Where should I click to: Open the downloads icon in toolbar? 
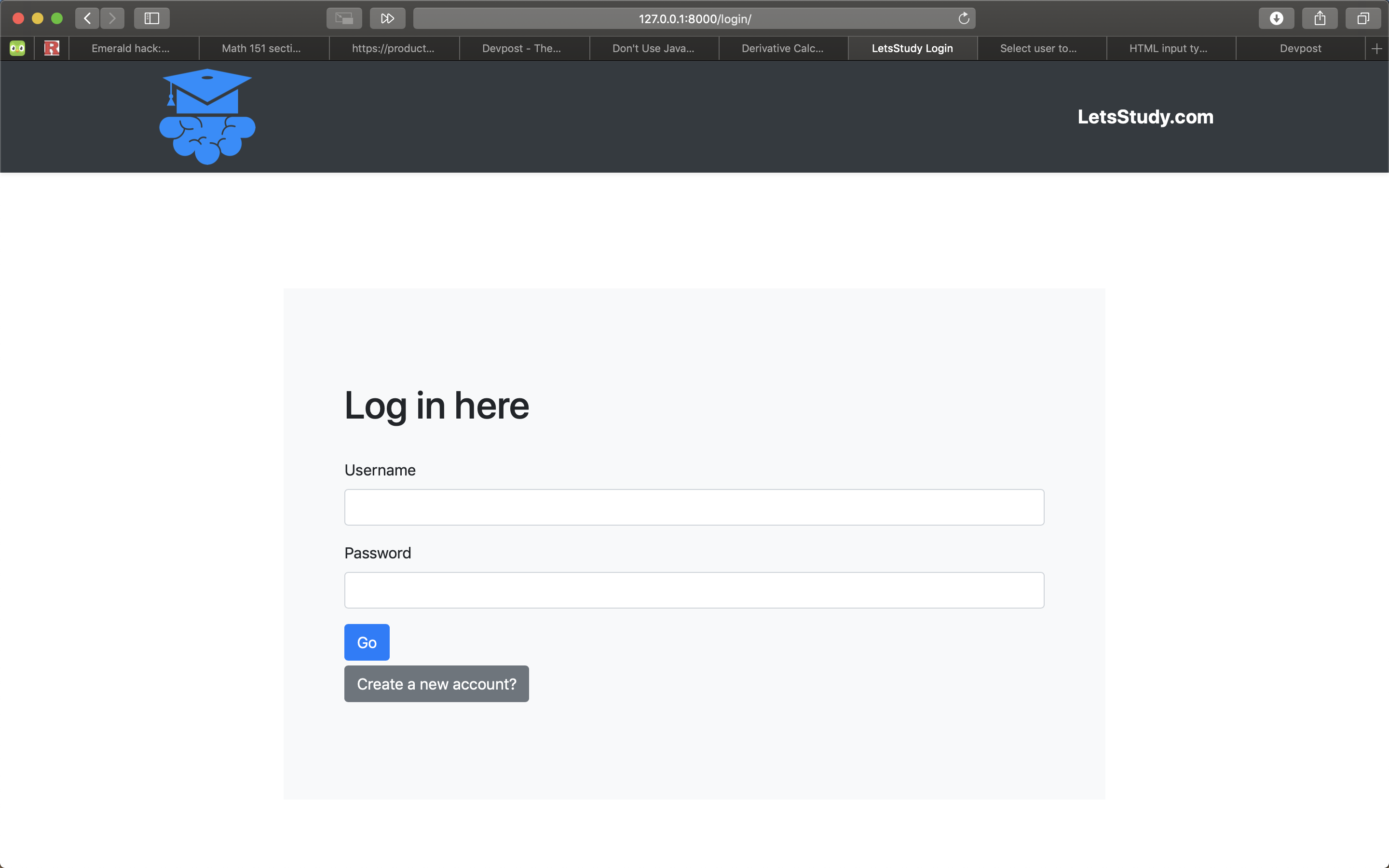coord(1276,18)
